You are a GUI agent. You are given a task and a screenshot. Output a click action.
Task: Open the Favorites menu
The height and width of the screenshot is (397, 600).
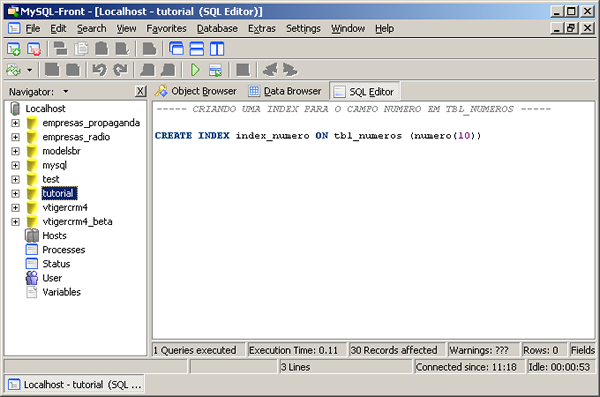[166, 29]
